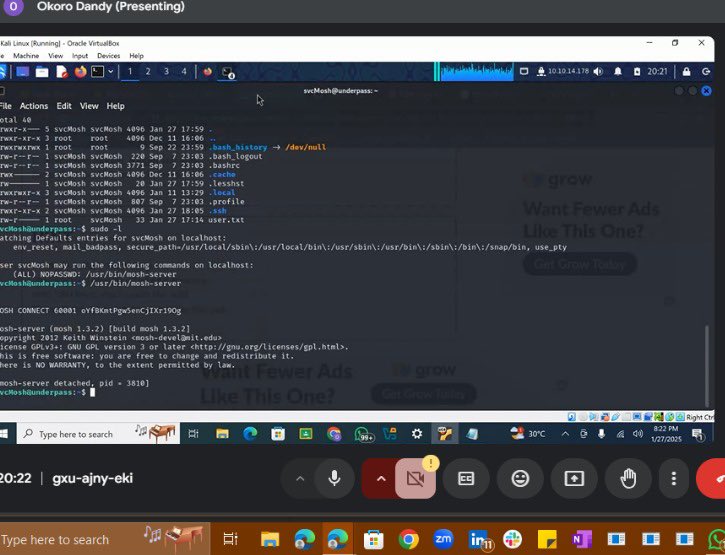Screen dimensions: 725x555
Task: Click the Kali show desktop panel icon
Action: [22, 72]
